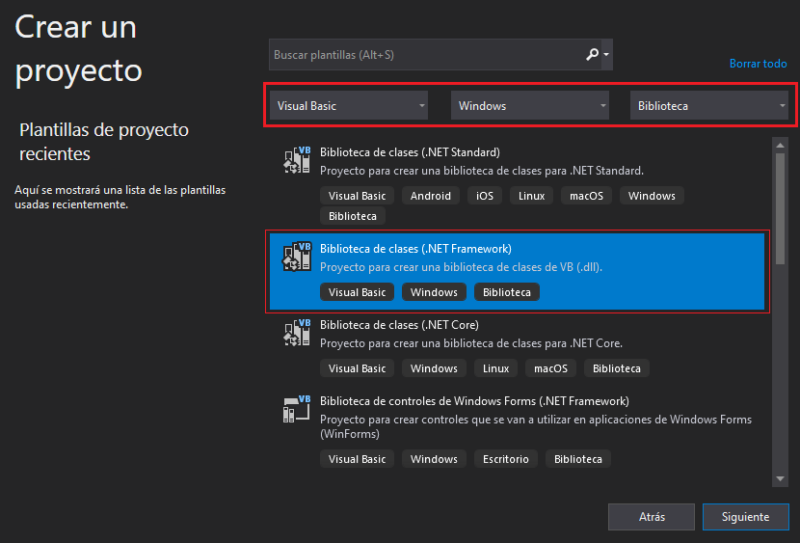Click the .NET Core class library icon

(x=297, y=334)
